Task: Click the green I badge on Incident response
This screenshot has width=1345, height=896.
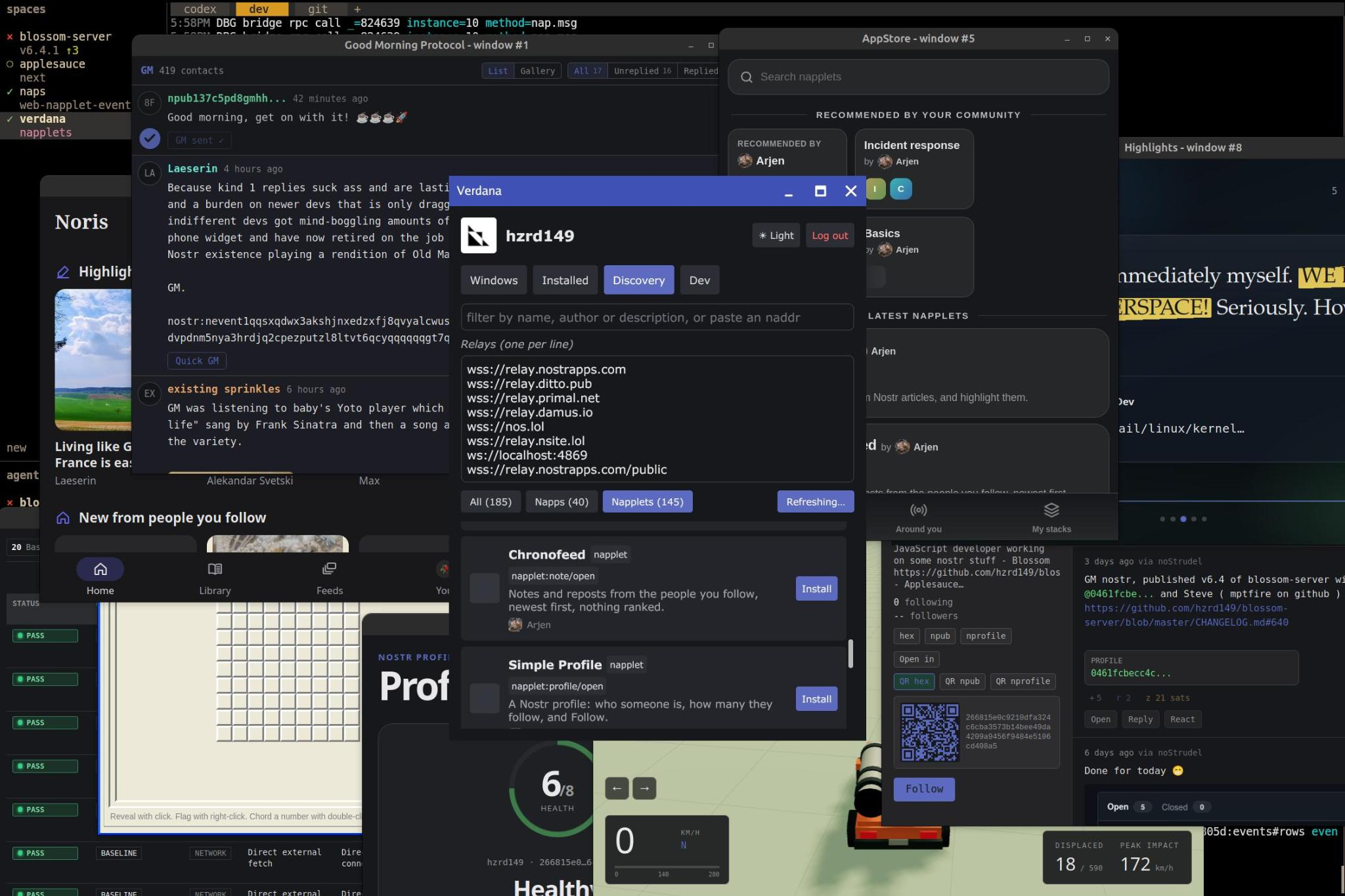Action: [x=875, y=189]
